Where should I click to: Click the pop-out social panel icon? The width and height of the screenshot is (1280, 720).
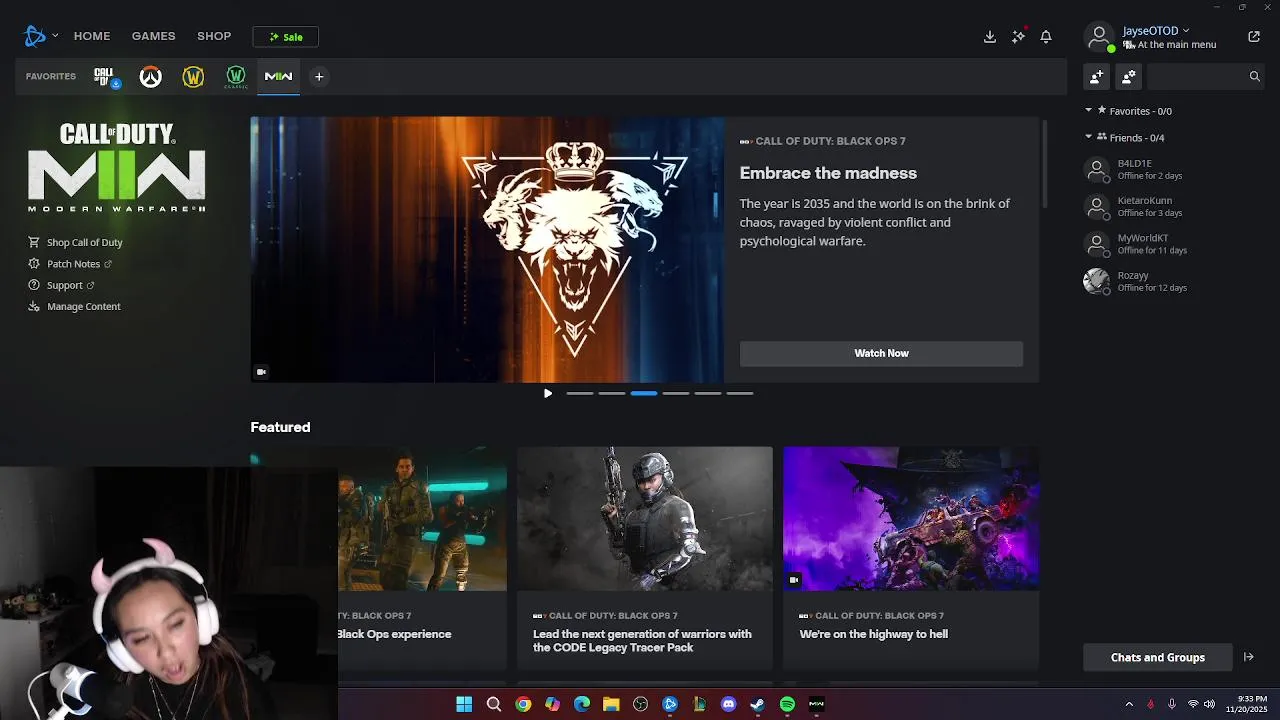tap(1254, 37)
